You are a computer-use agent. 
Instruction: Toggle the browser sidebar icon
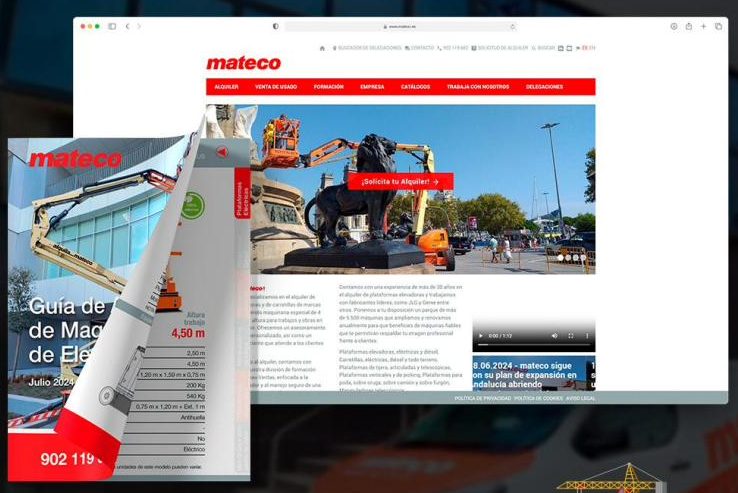[x=112, y=26]
